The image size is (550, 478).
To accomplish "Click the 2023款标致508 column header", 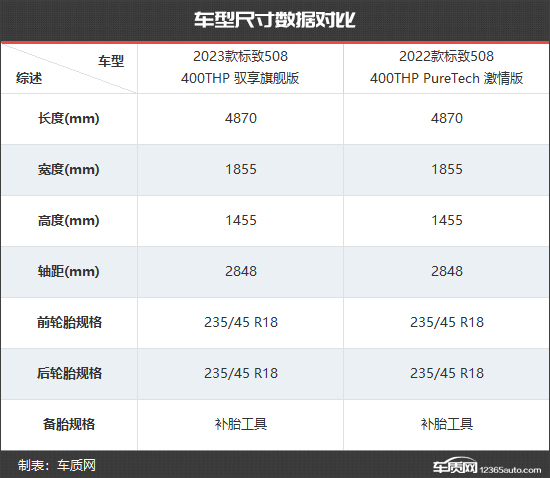I will 240,67.
